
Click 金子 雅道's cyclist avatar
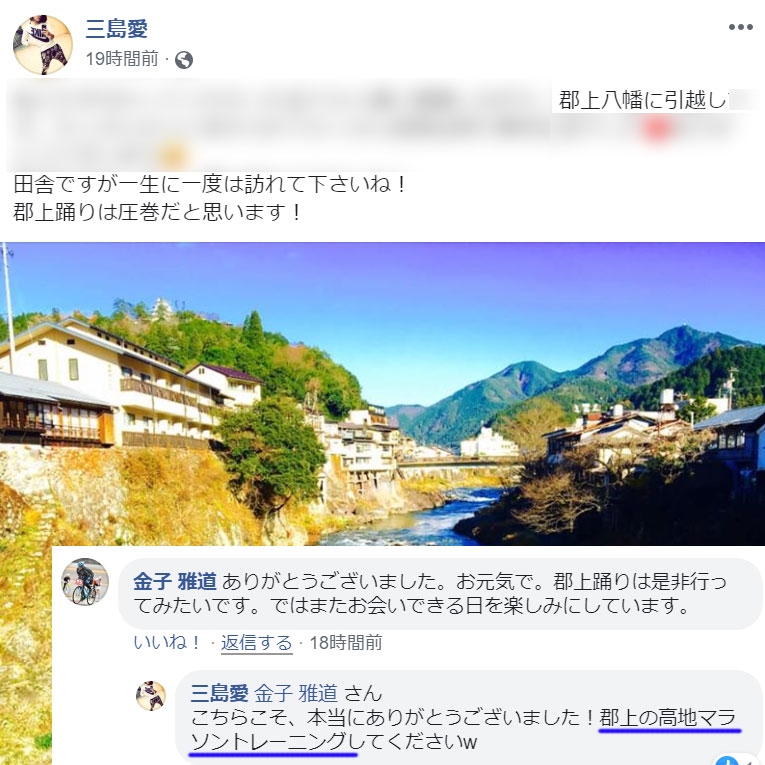[85, 582]
